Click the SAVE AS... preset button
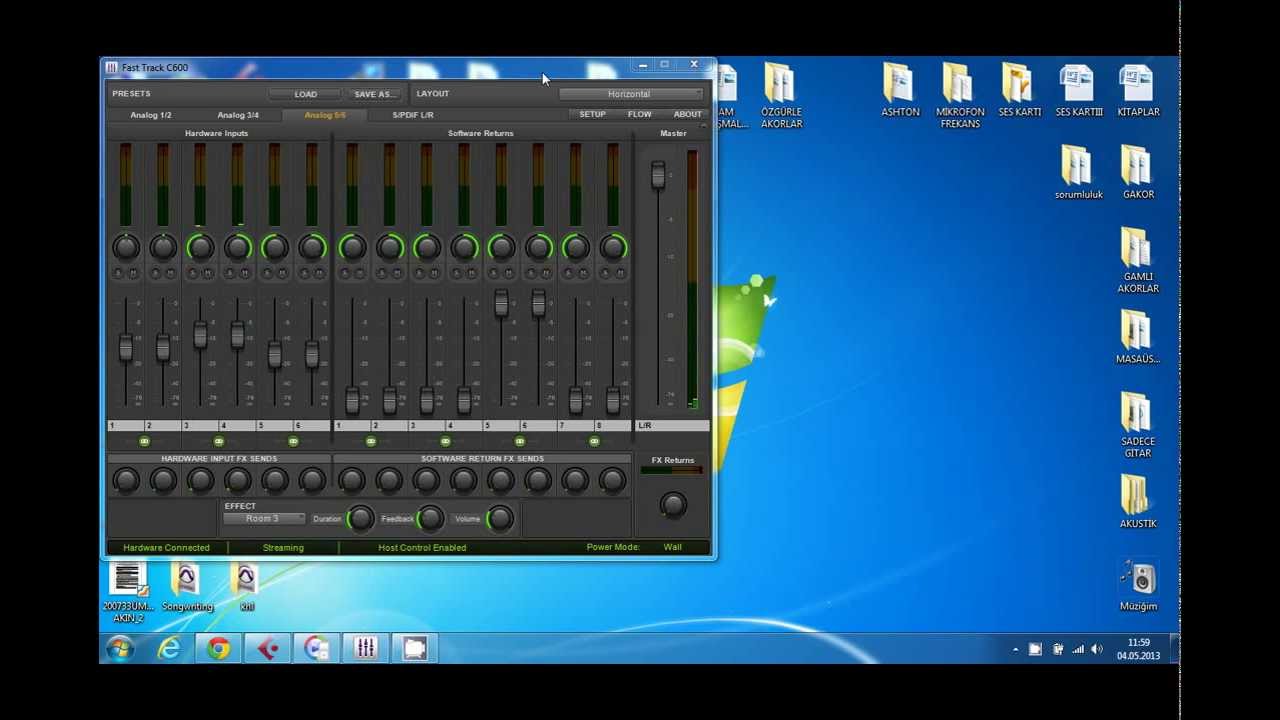Screen dimensions: 1280x720 point(373,94)
